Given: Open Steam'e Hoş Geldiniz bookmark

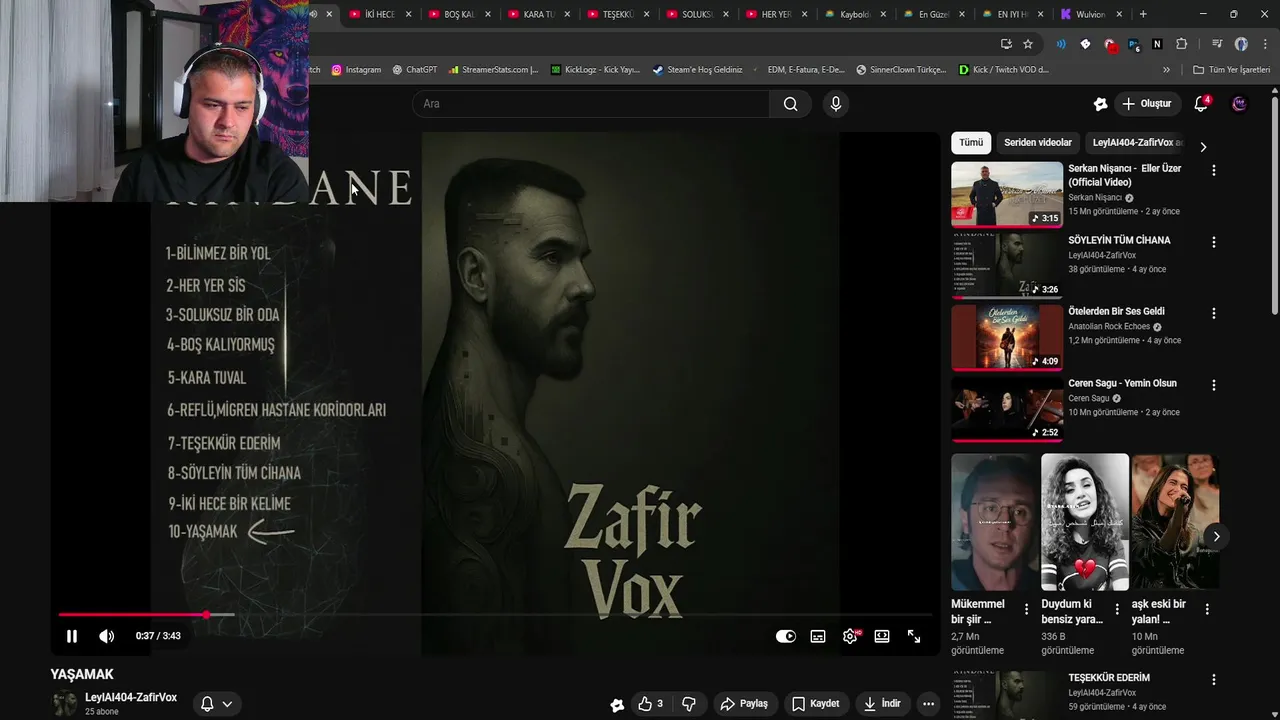Looking at the screenshot, I should tap(698, 70).
